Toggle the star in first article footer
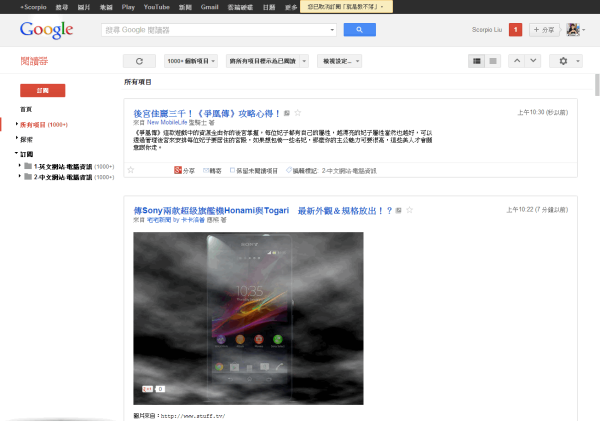The height and width of the screenshot is (427, 600). [x=131, y=170]
